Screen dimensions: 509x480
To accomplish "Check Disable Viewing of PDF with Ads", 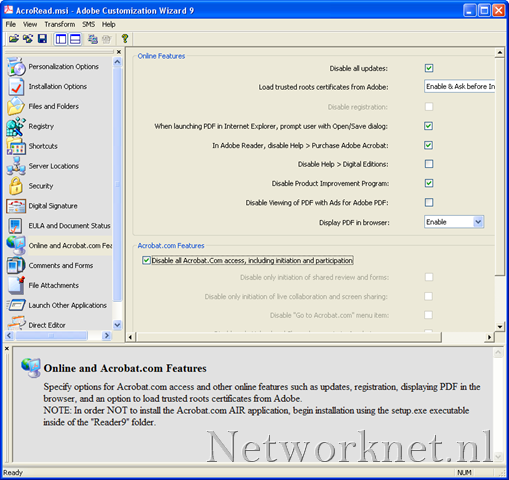I will [429, 202].
